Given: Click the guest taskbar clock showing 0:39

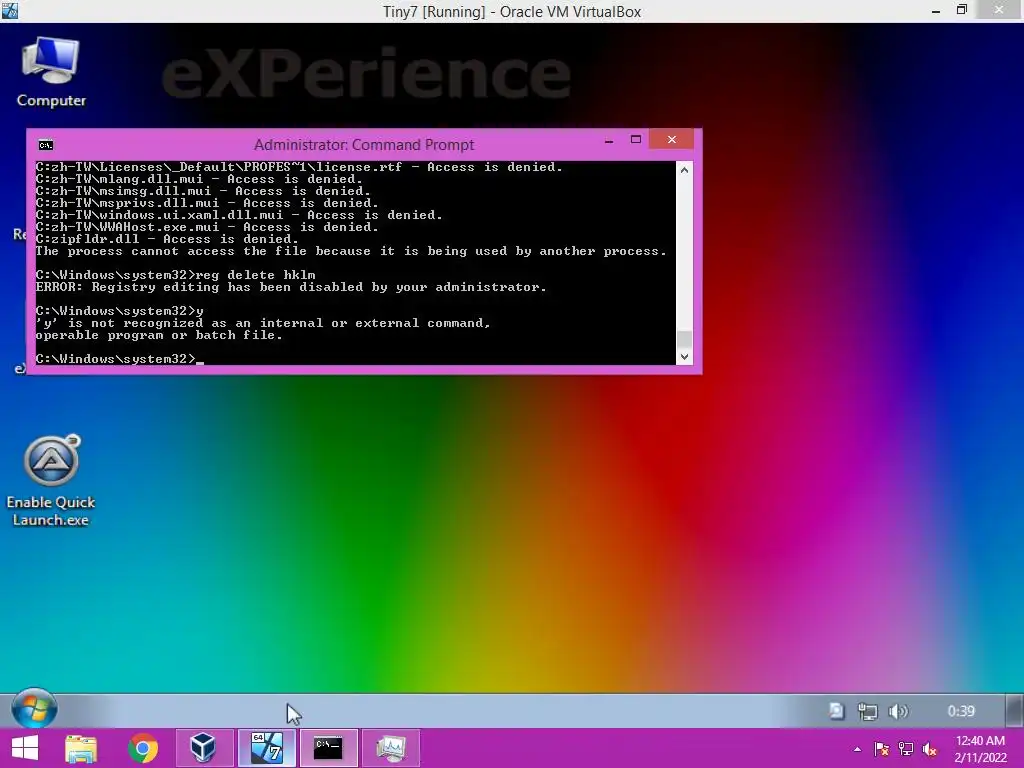Looking at the screenshot, I should (961, 711).
